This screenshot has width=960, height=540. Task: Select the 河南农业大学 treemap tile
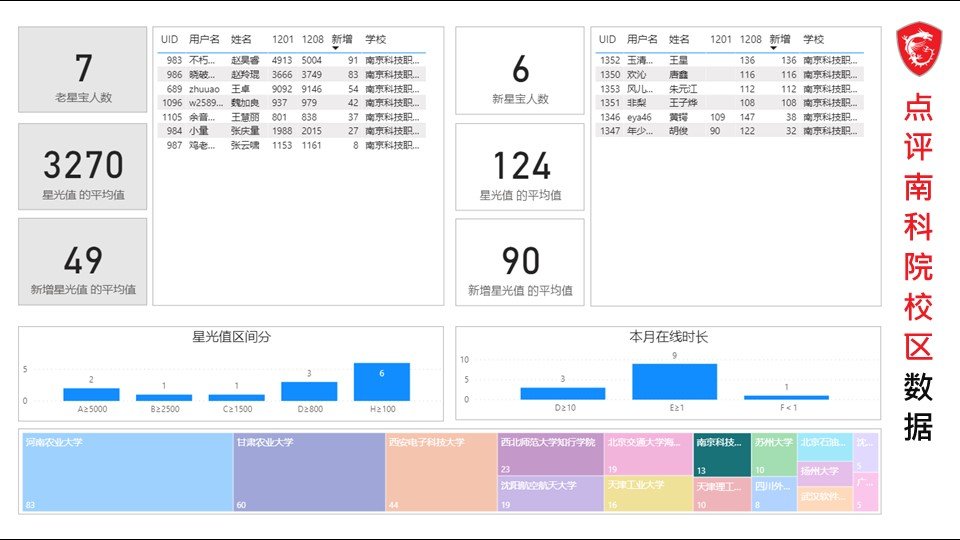[125, 473]
